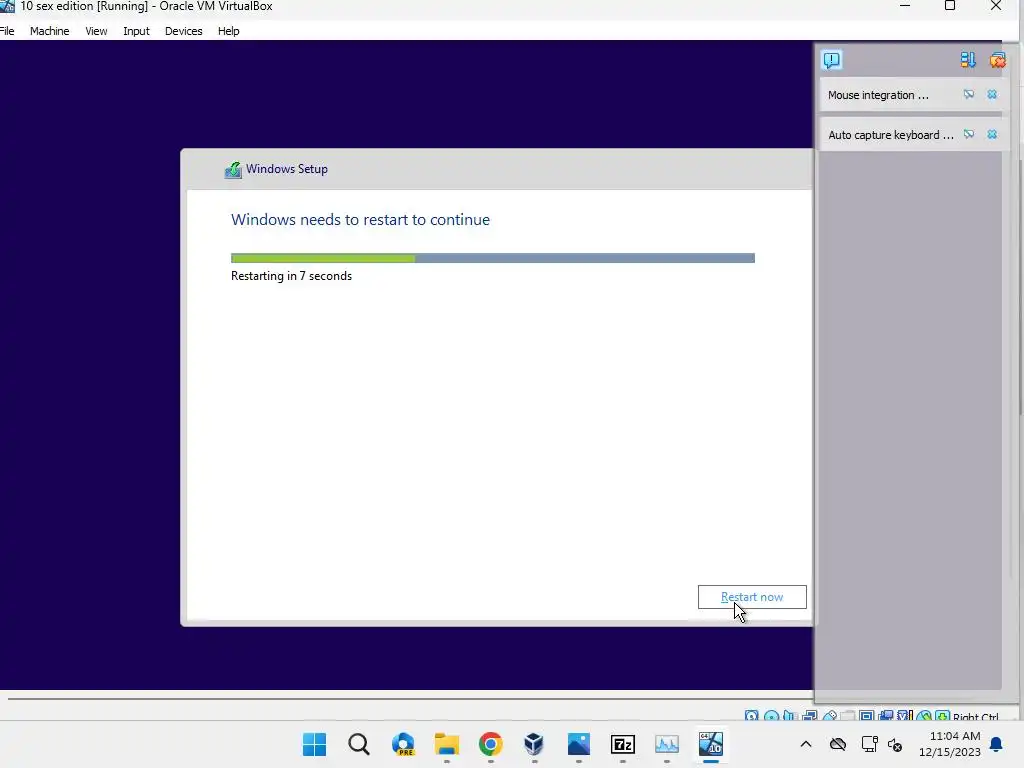Viewport: 1024px width, 768px height.
Task: Open Windows taskbar Search
Action: pos(359,744)
